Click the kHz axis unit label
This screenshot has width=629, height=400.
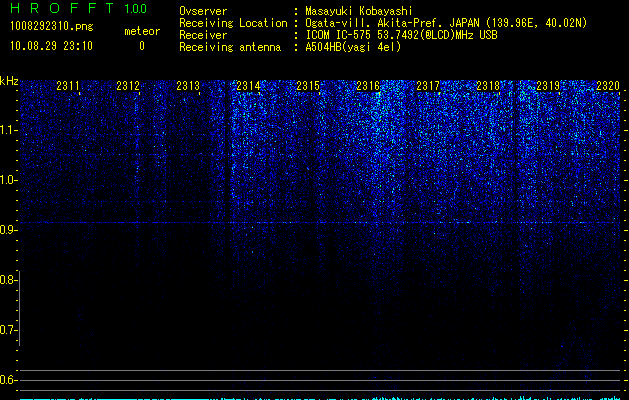point(9,81)
